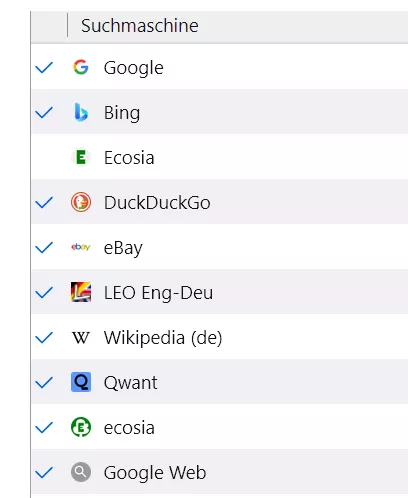The image size is (408, 498).
Task: Click the lowercase ecosia recycle icon
Action: click(x=81, y=427)
